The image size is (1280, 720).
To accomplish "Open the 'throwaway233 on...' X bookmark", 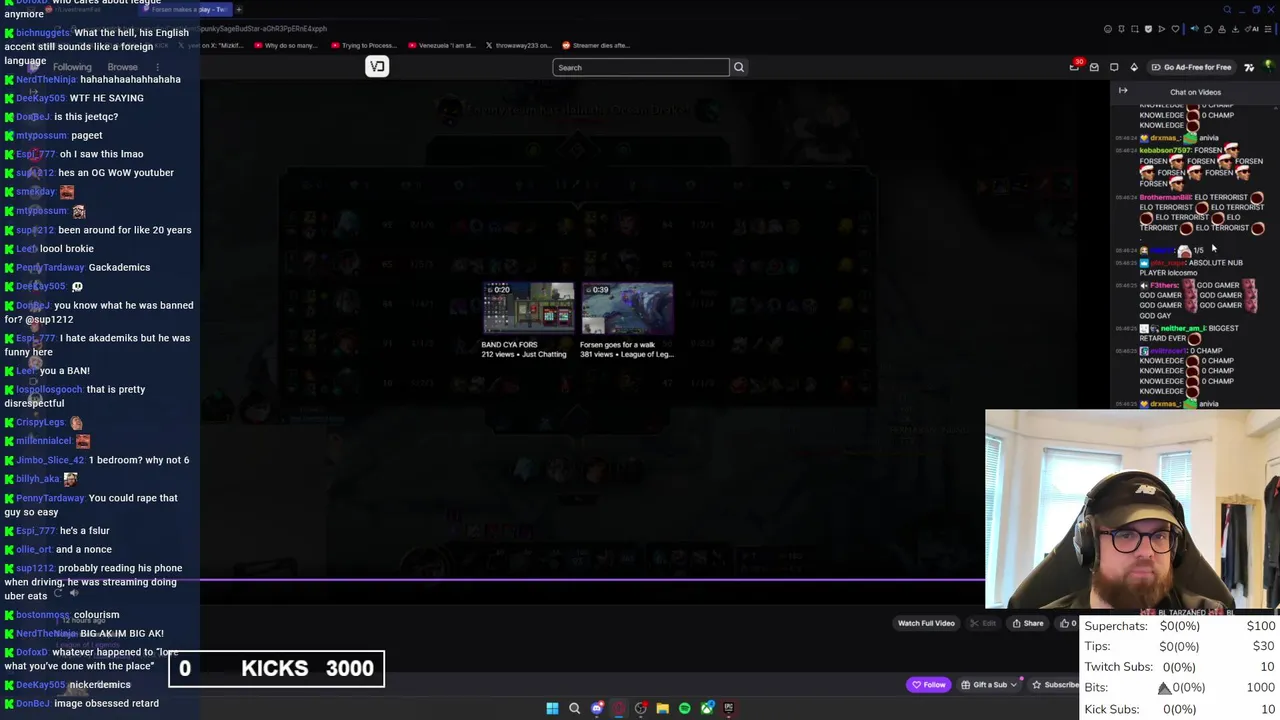I will (x=519, y=45).
